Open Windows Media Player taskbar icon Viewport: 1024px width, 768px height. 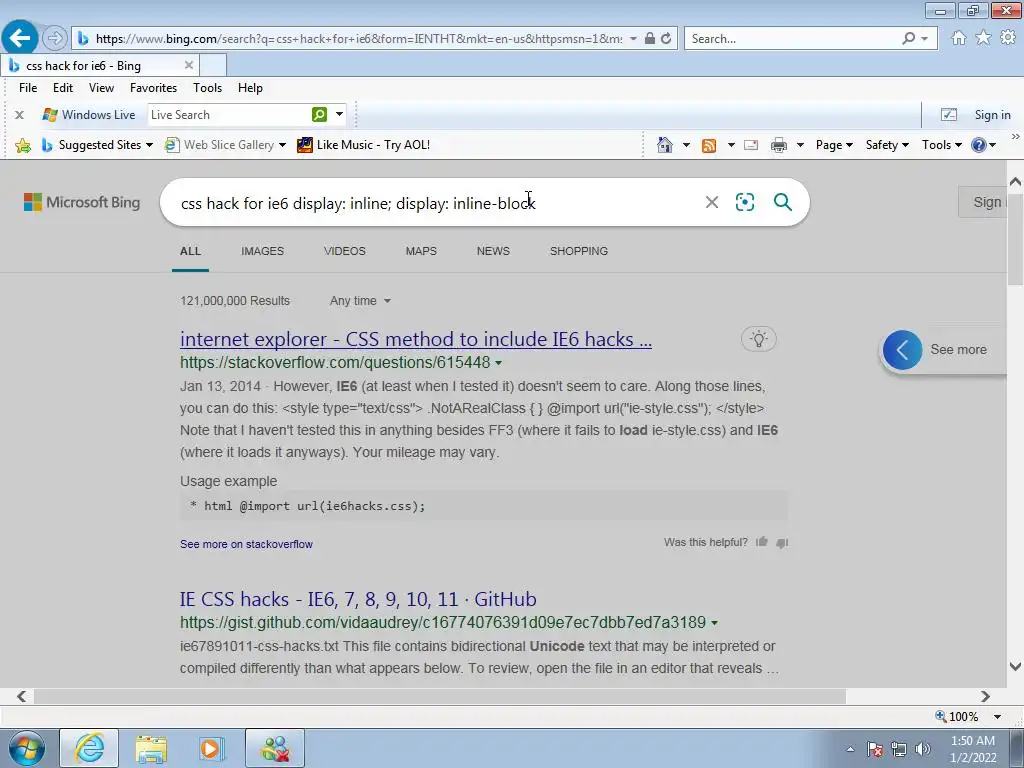212,748
